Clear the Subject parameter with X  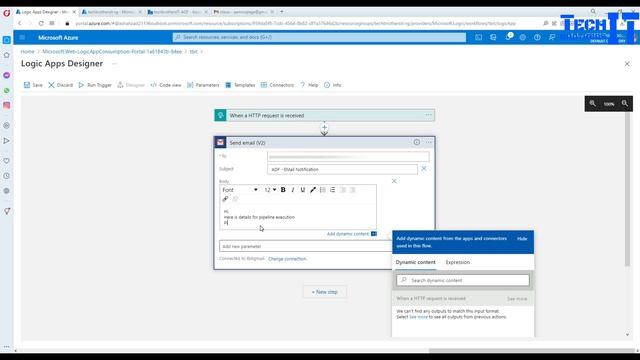pyautogui.click(x=424, y=169)
